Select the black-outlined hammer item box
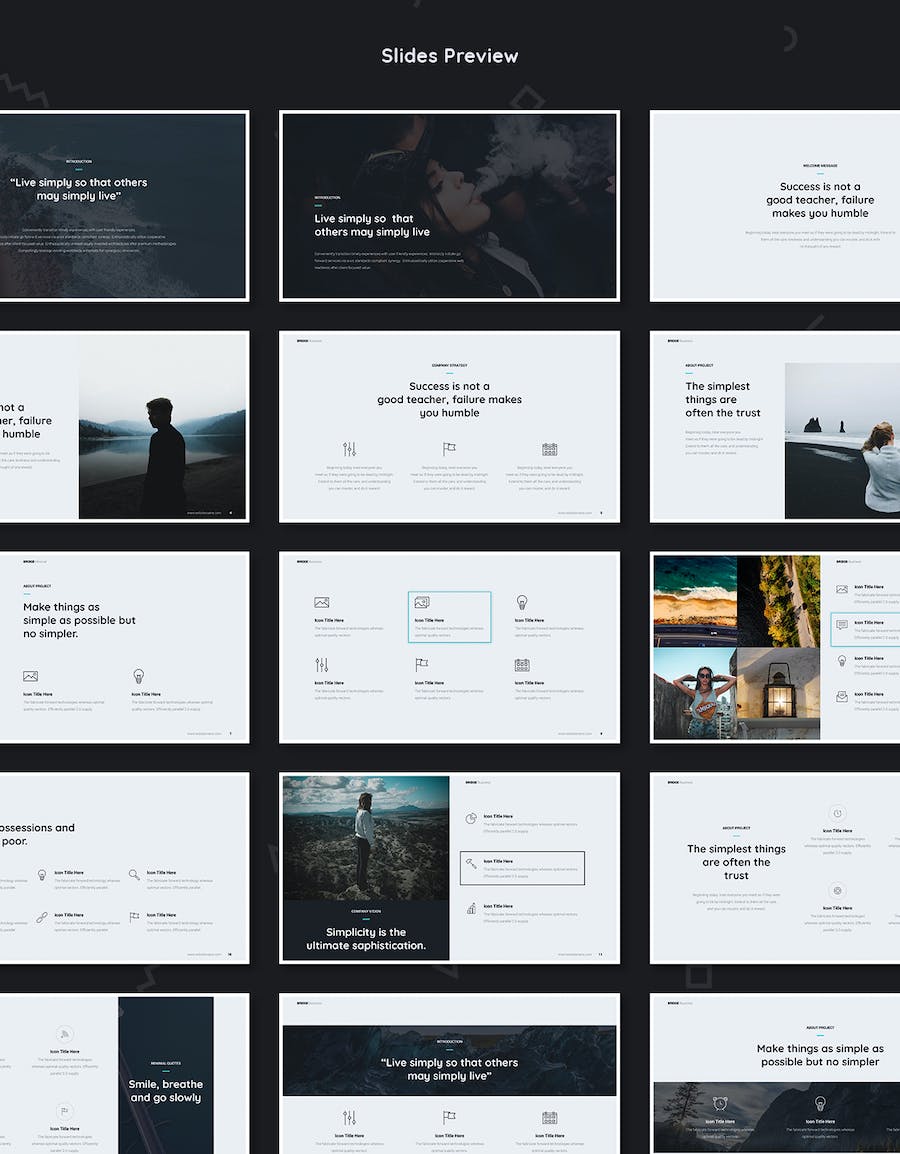This screenshot has width=900, height=1154. tap(522, 868)
